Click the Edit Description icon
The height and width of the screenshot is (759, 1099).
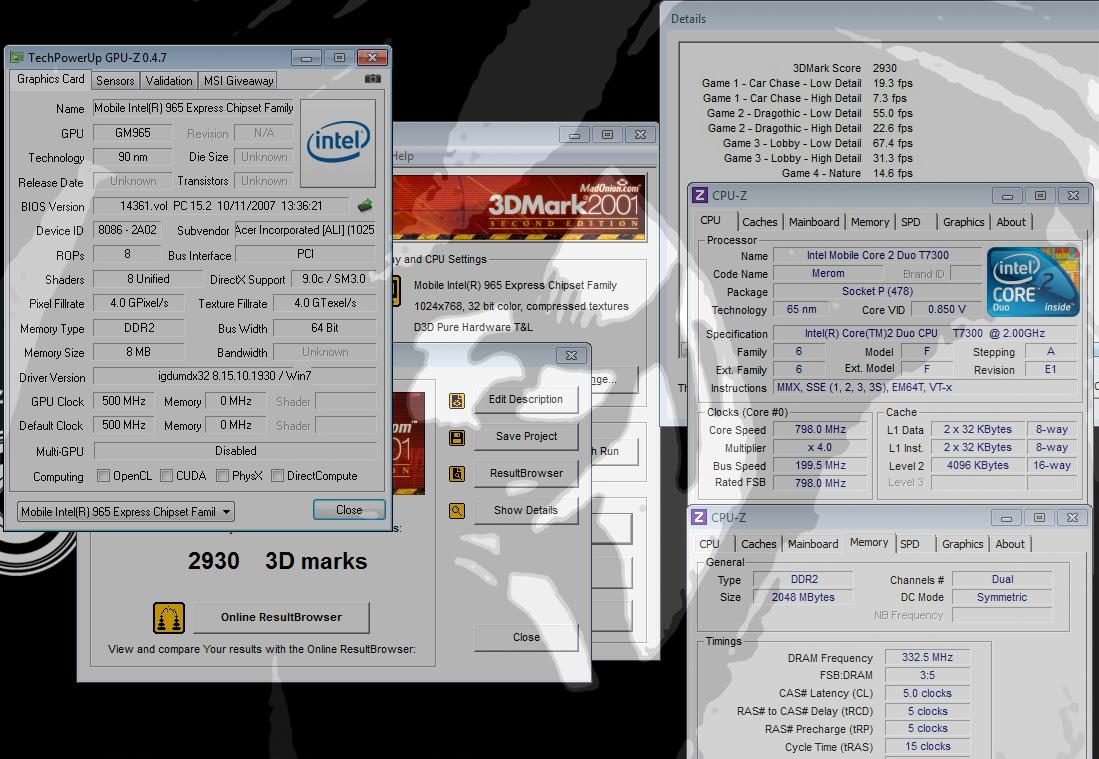(457, 400)
